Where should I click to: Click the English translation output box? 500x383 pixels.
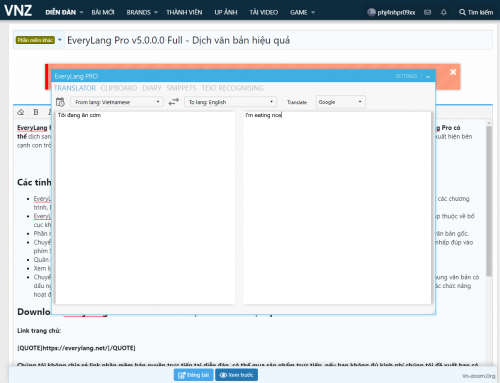pyautogui.click(x=337, y=207)
